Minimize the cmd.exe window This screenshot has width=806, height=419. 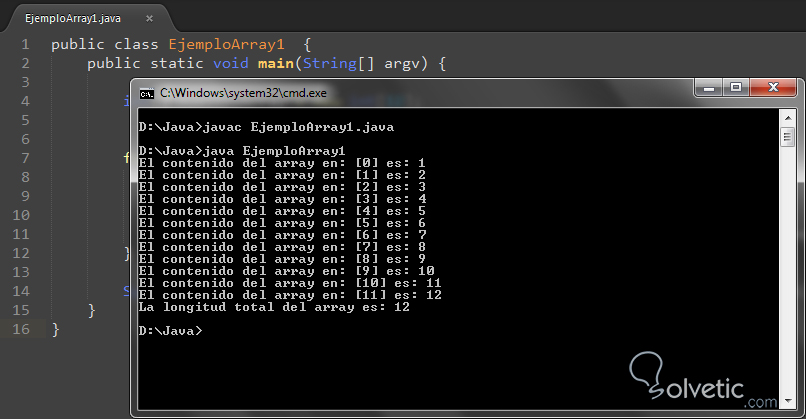point(709,87)
